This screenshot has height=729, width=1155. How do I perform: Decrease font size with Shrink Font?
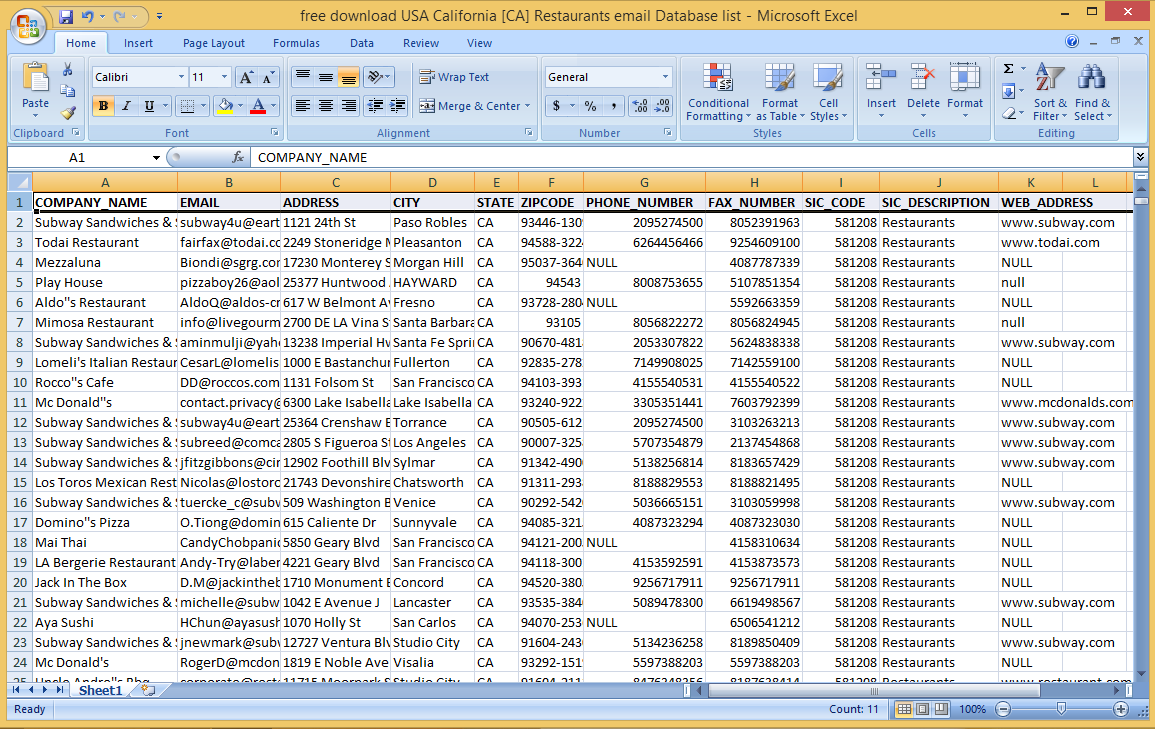[268, 77]
